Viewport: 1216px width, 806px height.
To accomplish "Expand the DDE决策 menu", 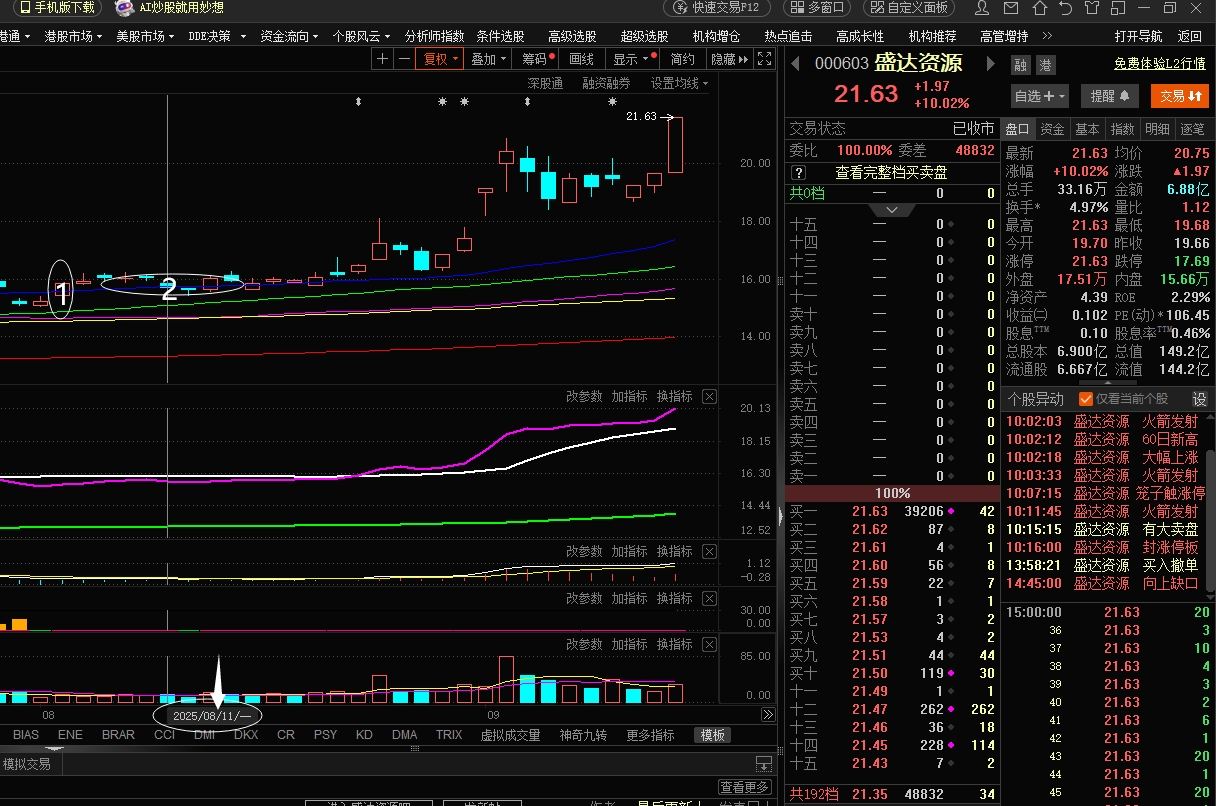I will [216, 36].
